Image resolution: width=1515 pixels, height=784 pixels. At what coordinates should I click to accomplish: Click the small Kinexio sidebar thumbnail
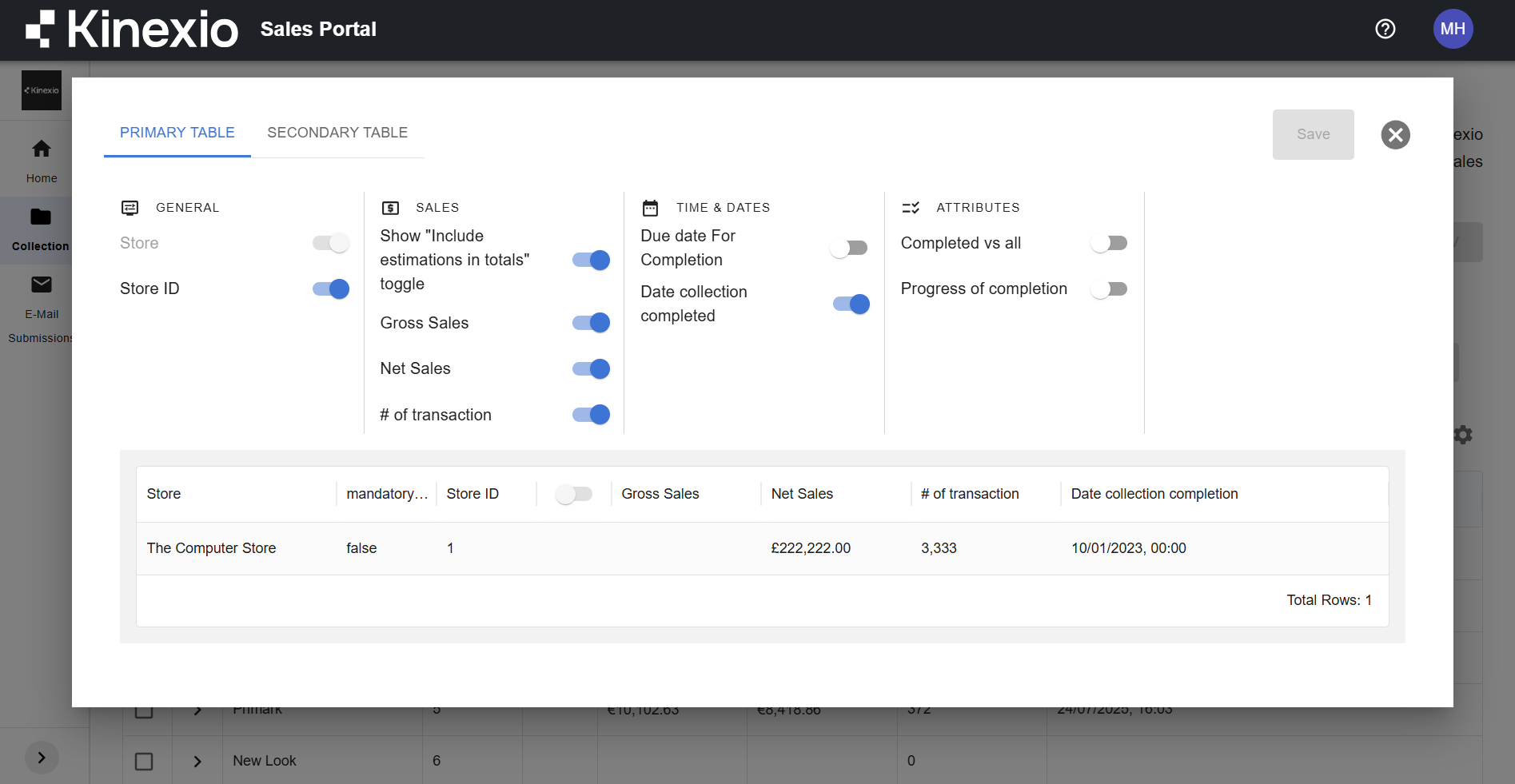42,90
